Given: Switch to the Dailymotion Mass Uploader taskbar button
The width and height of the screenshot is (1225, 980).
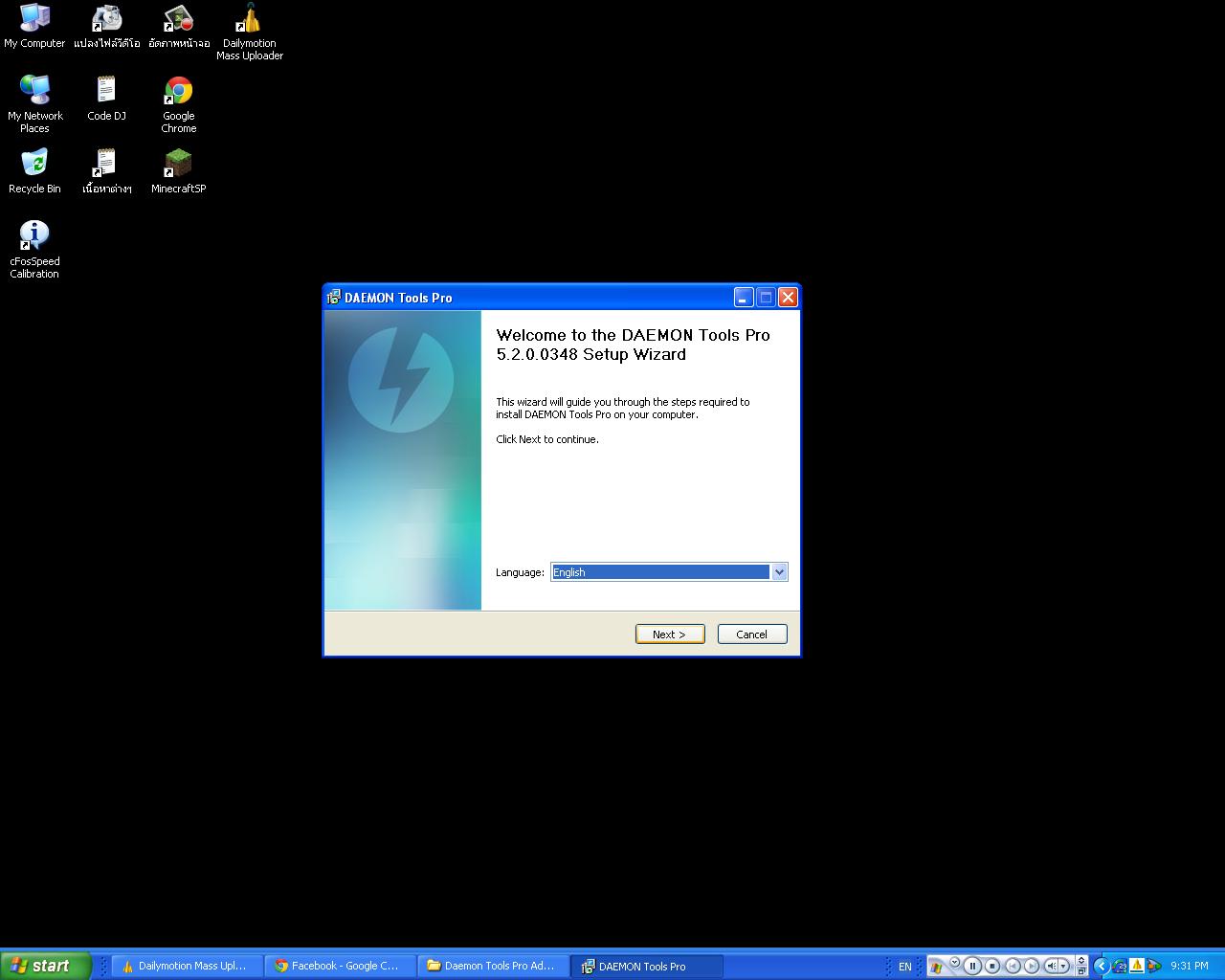Looking at the screenshot, I should click(x=188, y=966).
